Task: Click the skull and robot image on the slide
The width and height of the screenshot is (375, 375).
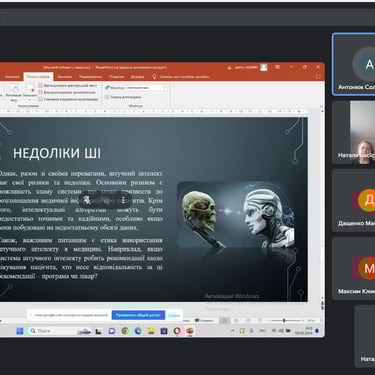Action: coord(236,215)
